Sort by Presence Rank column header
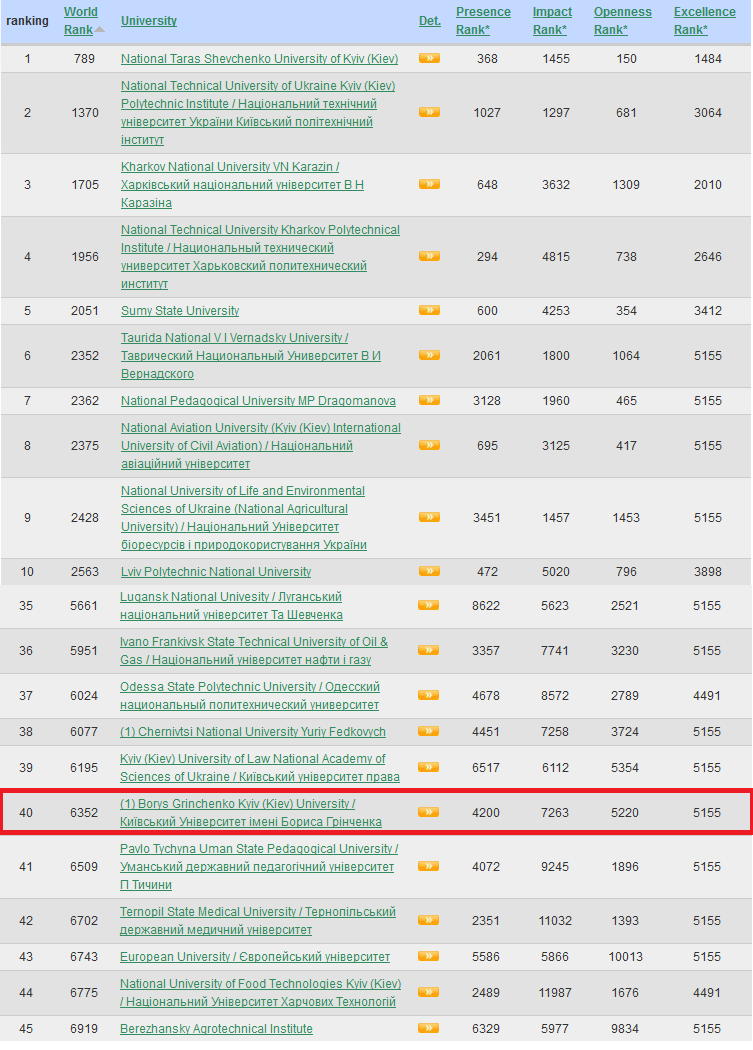This screenshot has height=1050, width=753. [483, 21]
